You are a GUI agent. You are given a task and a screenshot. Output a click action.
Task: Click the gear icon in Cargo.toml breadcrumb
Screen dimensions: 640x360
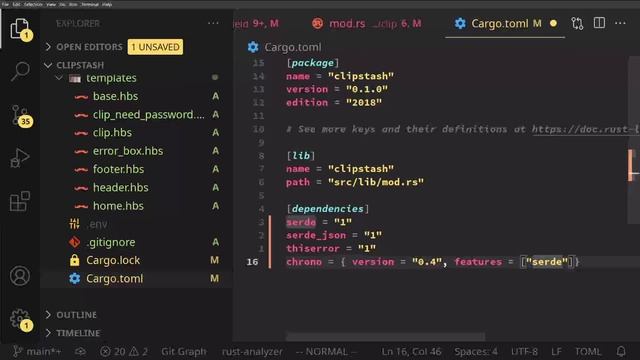point(253,47)
